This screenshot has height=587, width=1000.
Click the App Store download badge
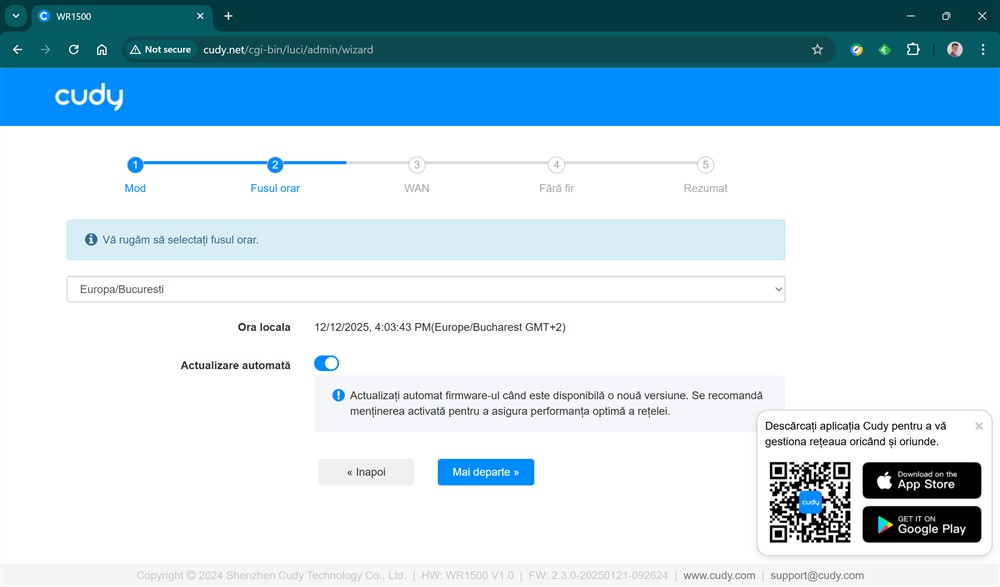pyautogui.click(x=921, y=480)
